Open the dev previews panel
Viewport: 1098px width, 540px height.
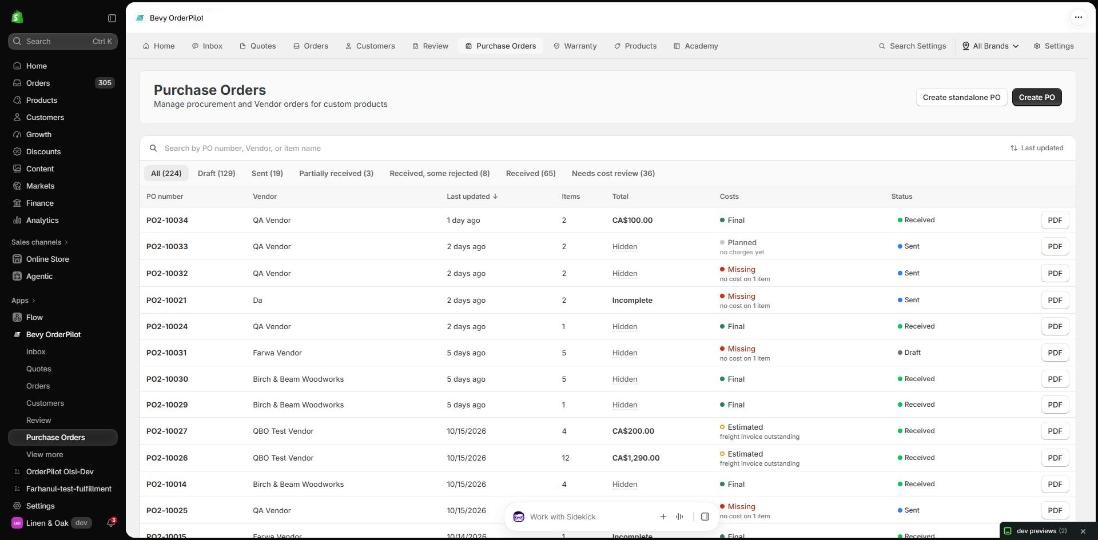pos(1036,531)
